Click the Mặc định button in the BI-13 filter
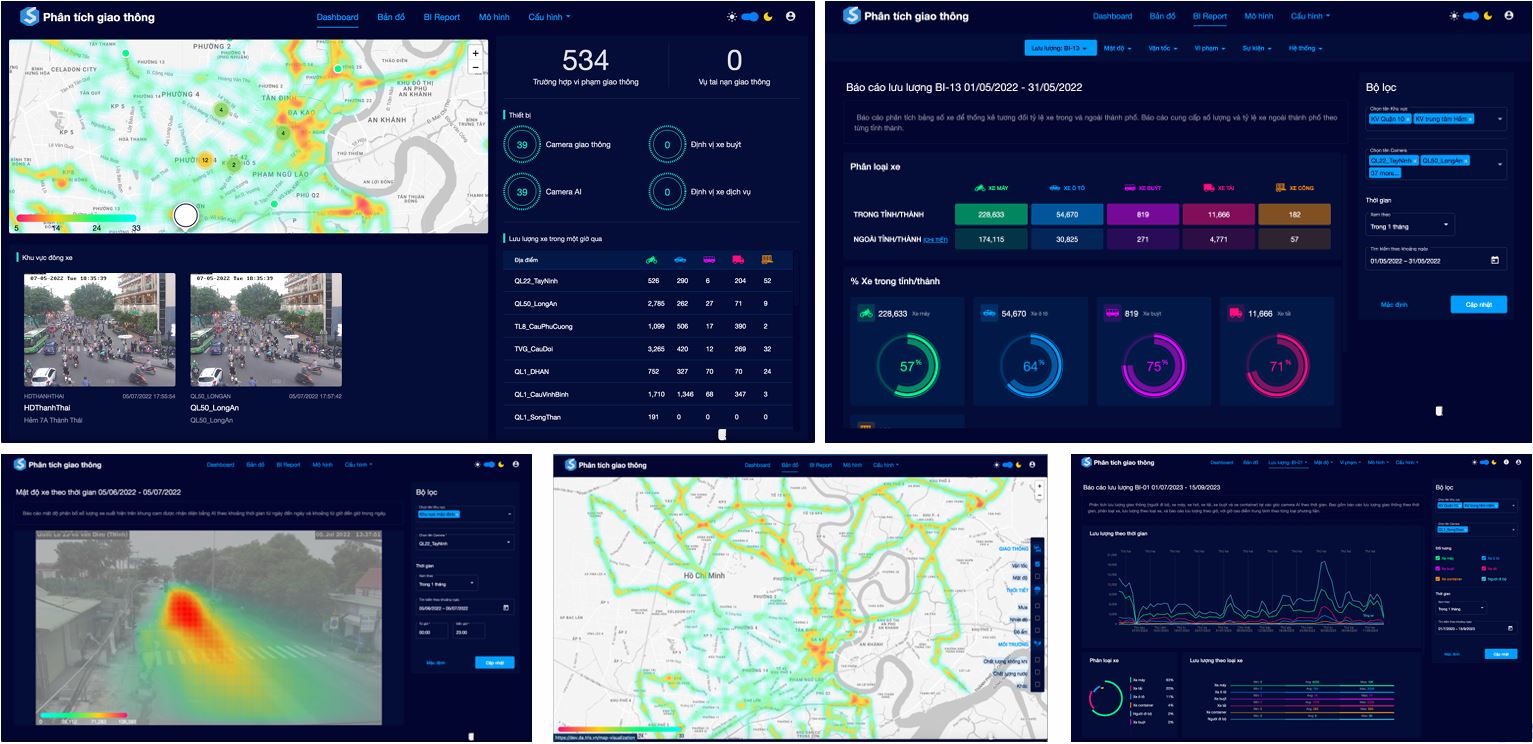The height and width of the screenshot is (744, 1533). 1395,304
